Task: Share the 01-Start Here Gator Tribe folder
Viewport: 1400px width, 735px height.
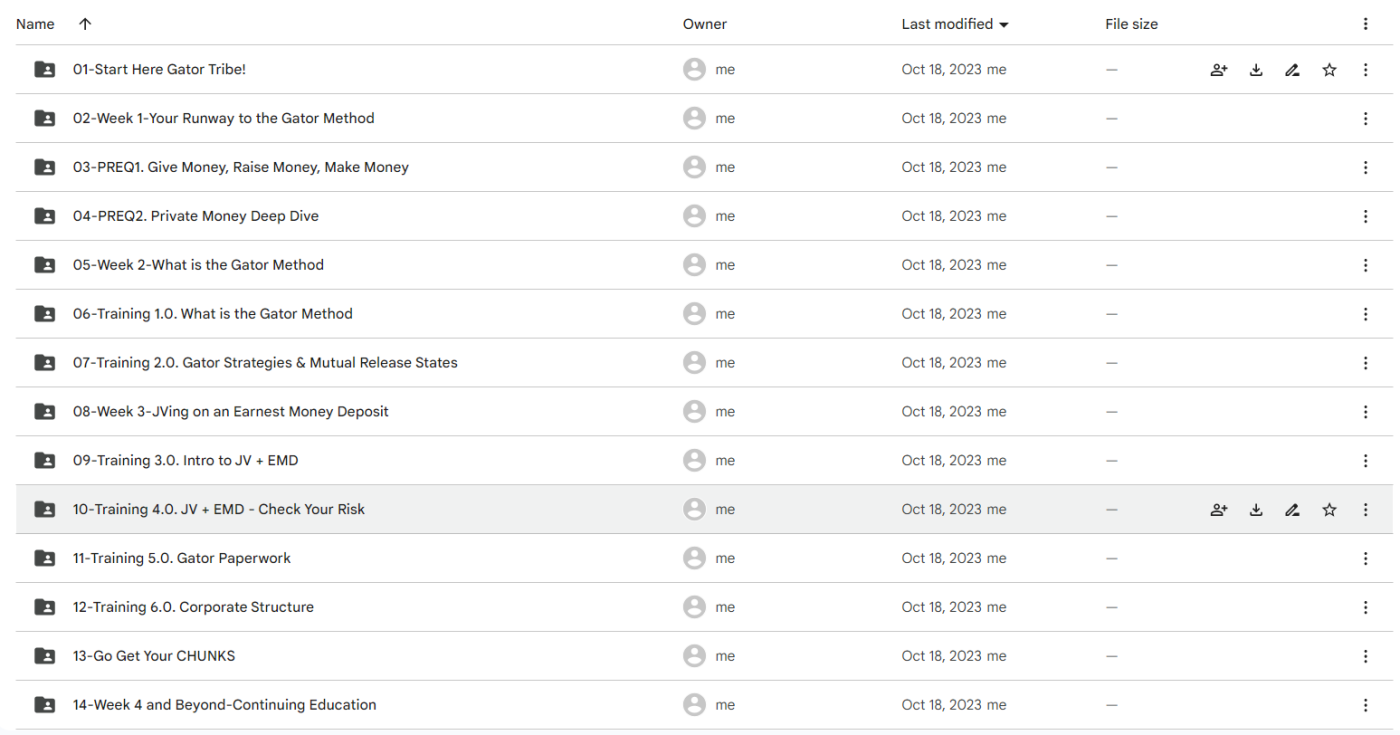Action: coord(1219,70)
